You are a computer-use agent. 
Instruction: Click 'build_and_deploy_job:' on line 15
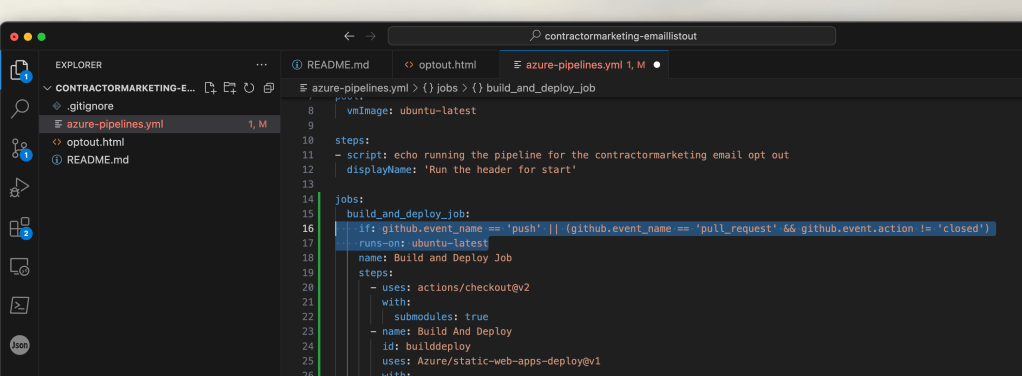[409, 214]
